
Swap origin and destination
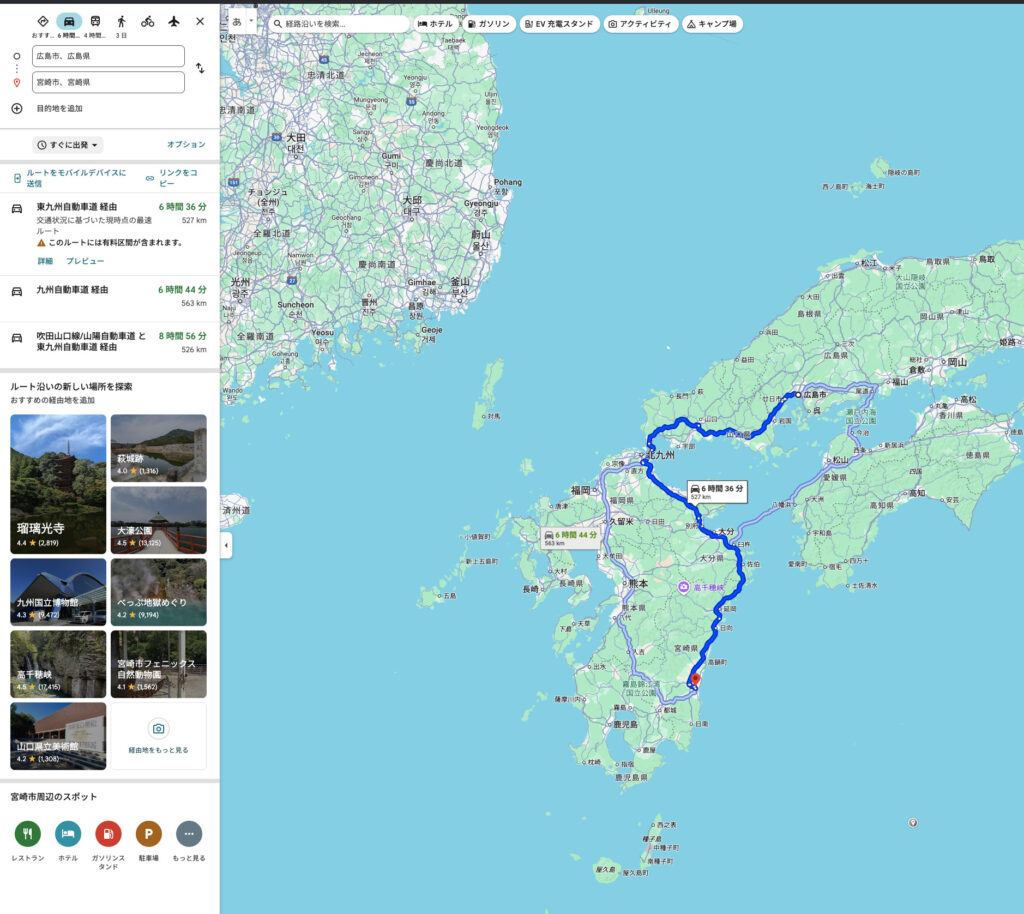coord(200,69)
